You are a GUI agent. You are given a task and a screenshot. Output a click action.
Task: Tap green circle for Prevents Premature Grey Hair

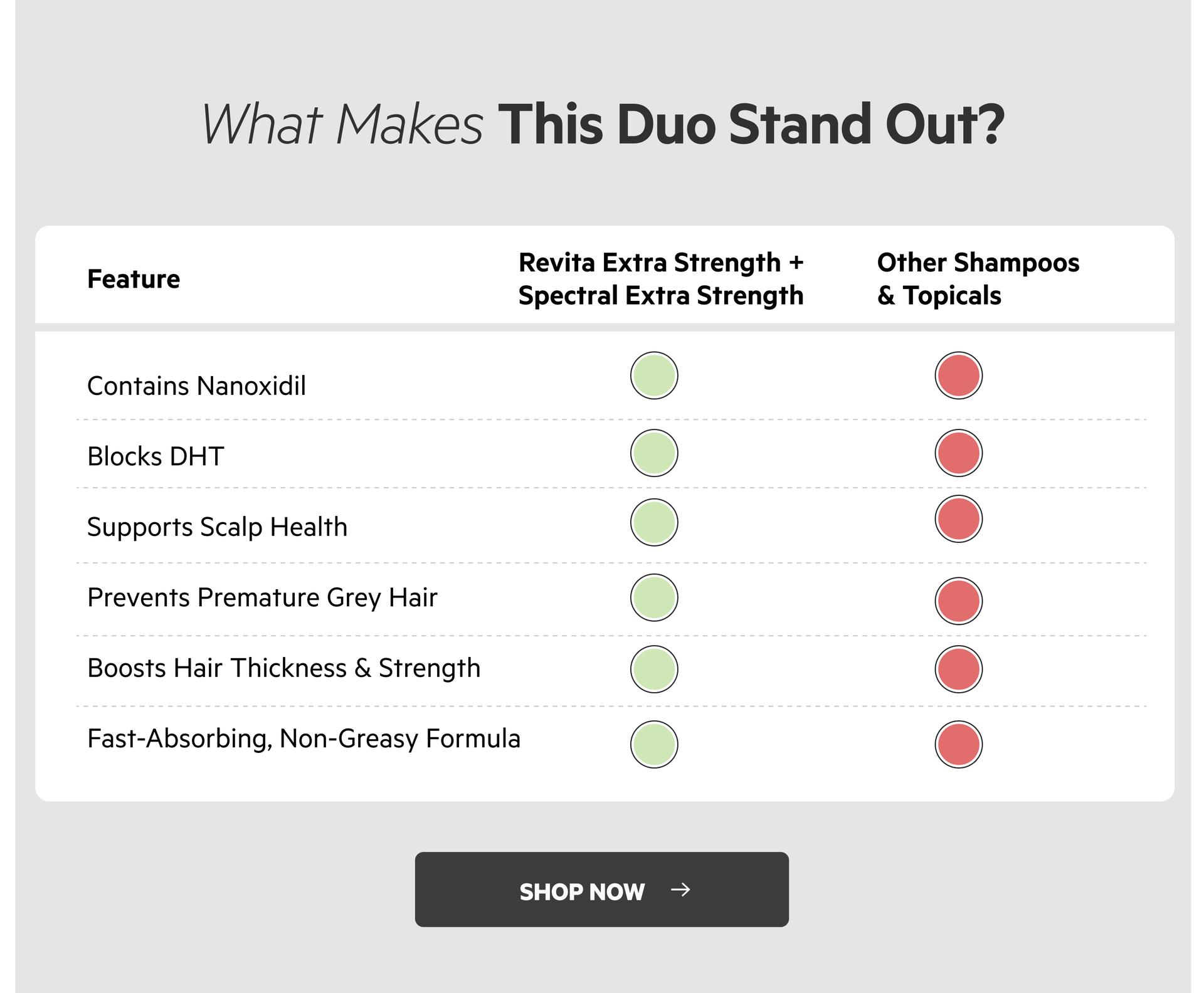point(654,597)
